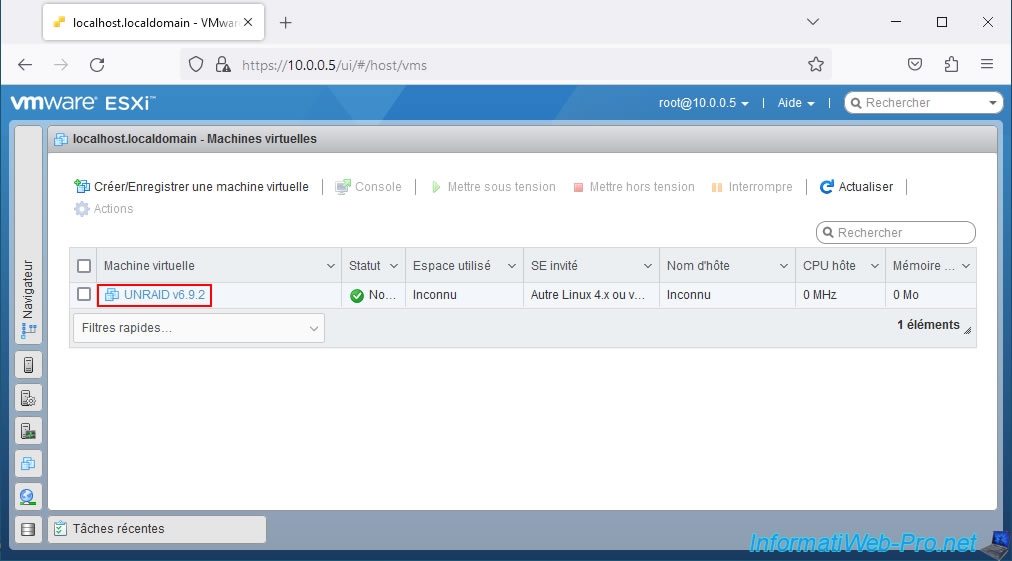Expand the Tâches récentes panel
This screenshot has width=1012, height=561.
[156, 529]
